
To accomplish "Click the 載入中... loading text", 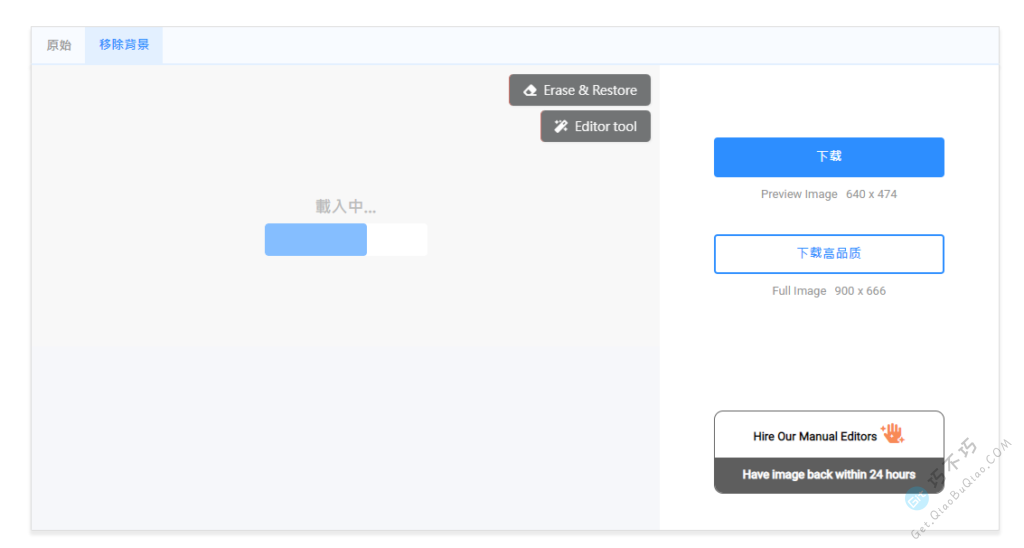I will point(346,207).
